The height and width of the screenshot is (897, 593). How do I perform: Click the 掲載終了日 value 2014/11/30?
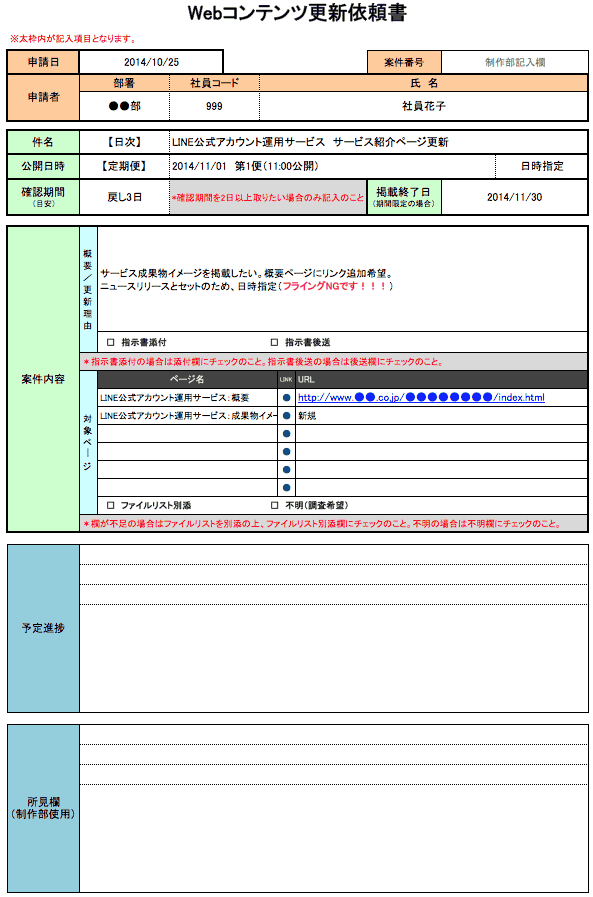515,197
